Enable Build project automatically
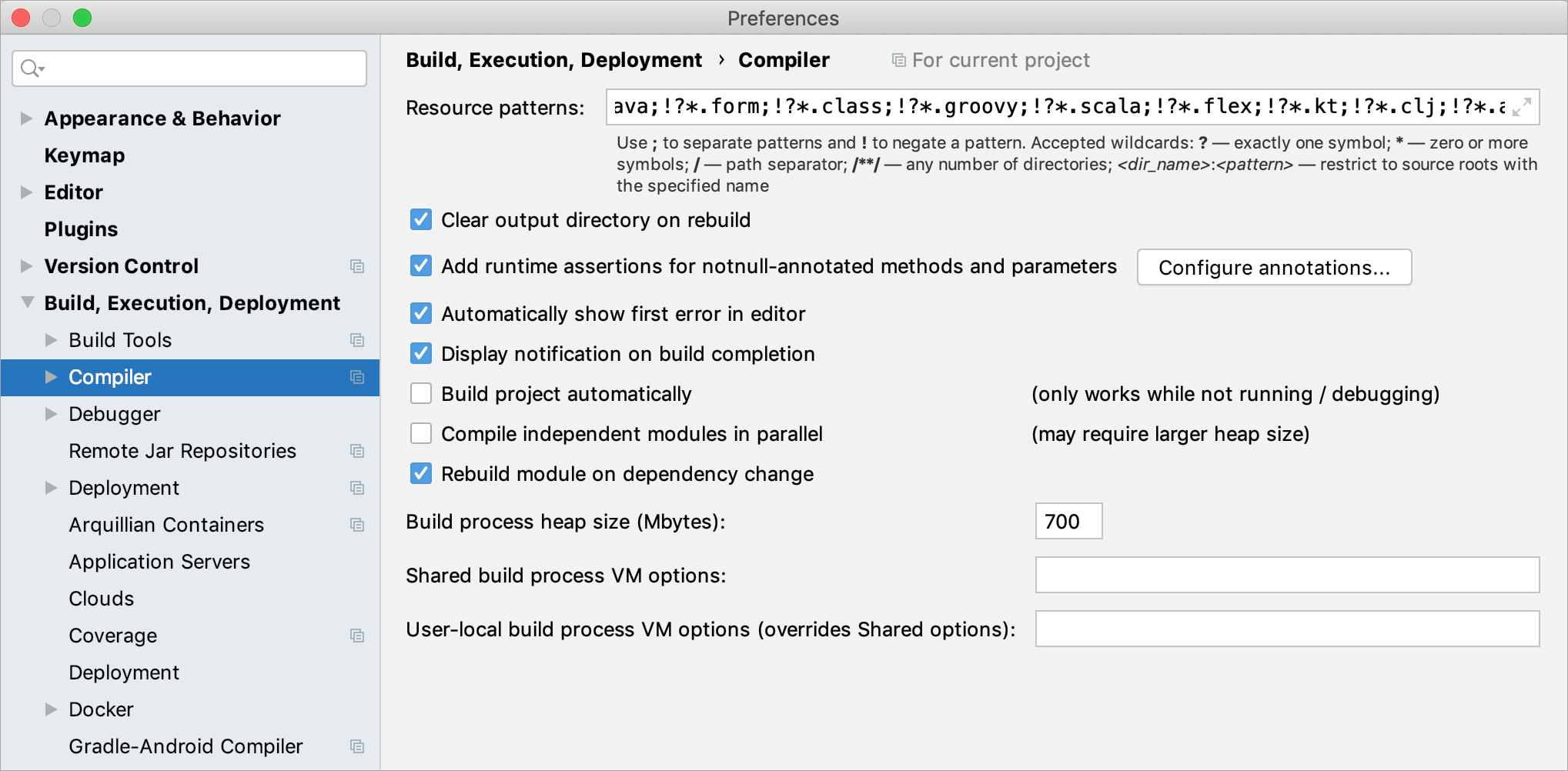Viewport: 1568px width, 771px height. coord(421,394)
